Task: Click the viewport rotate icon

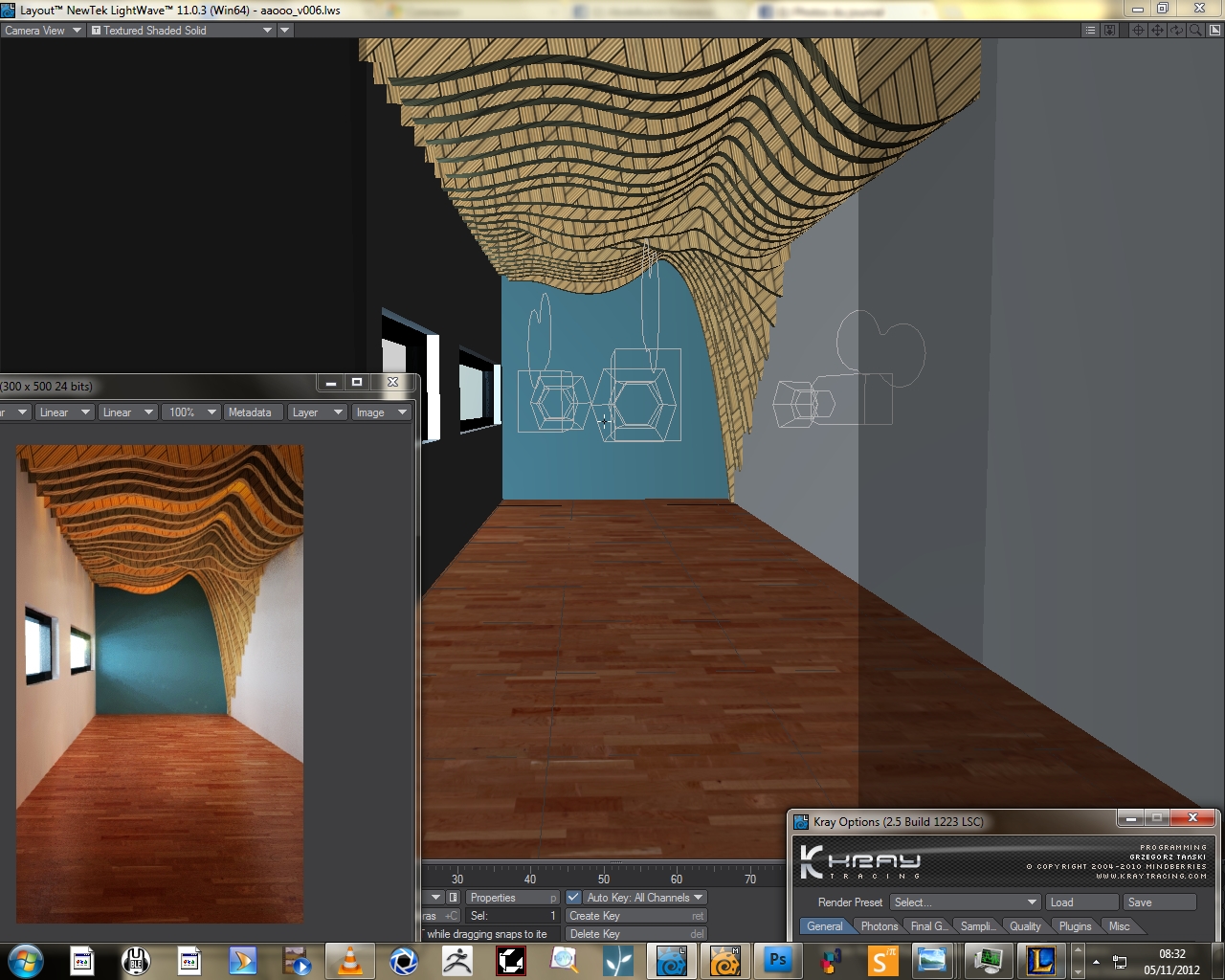Action: 1176,31
